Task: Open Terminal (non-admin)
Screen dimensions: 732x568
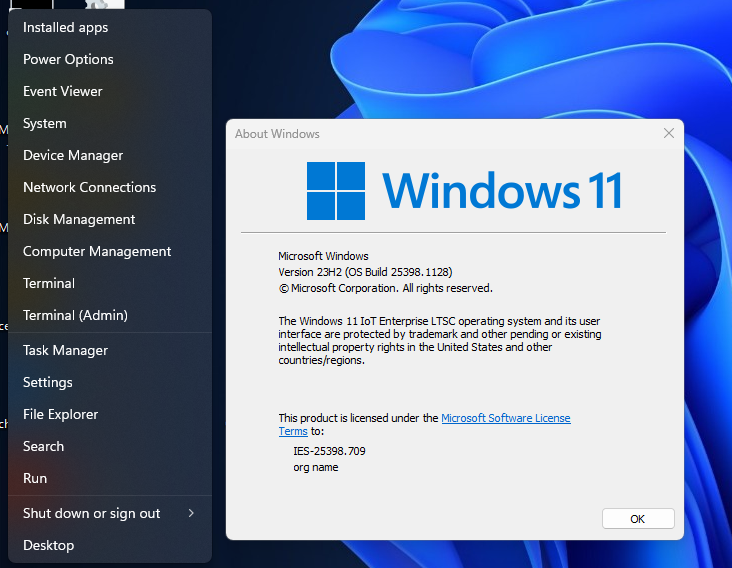Action: (x=110, y=283)
